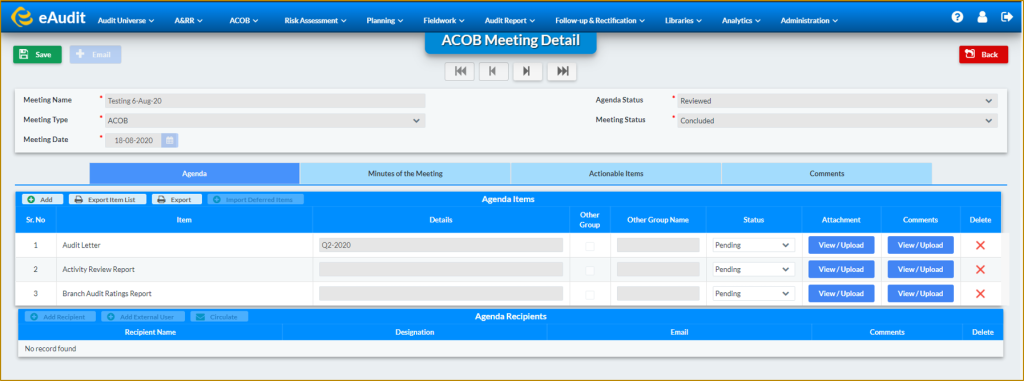Switch to the Agenda tab
The image size is (1024, 381).
(x=195, y=173)
